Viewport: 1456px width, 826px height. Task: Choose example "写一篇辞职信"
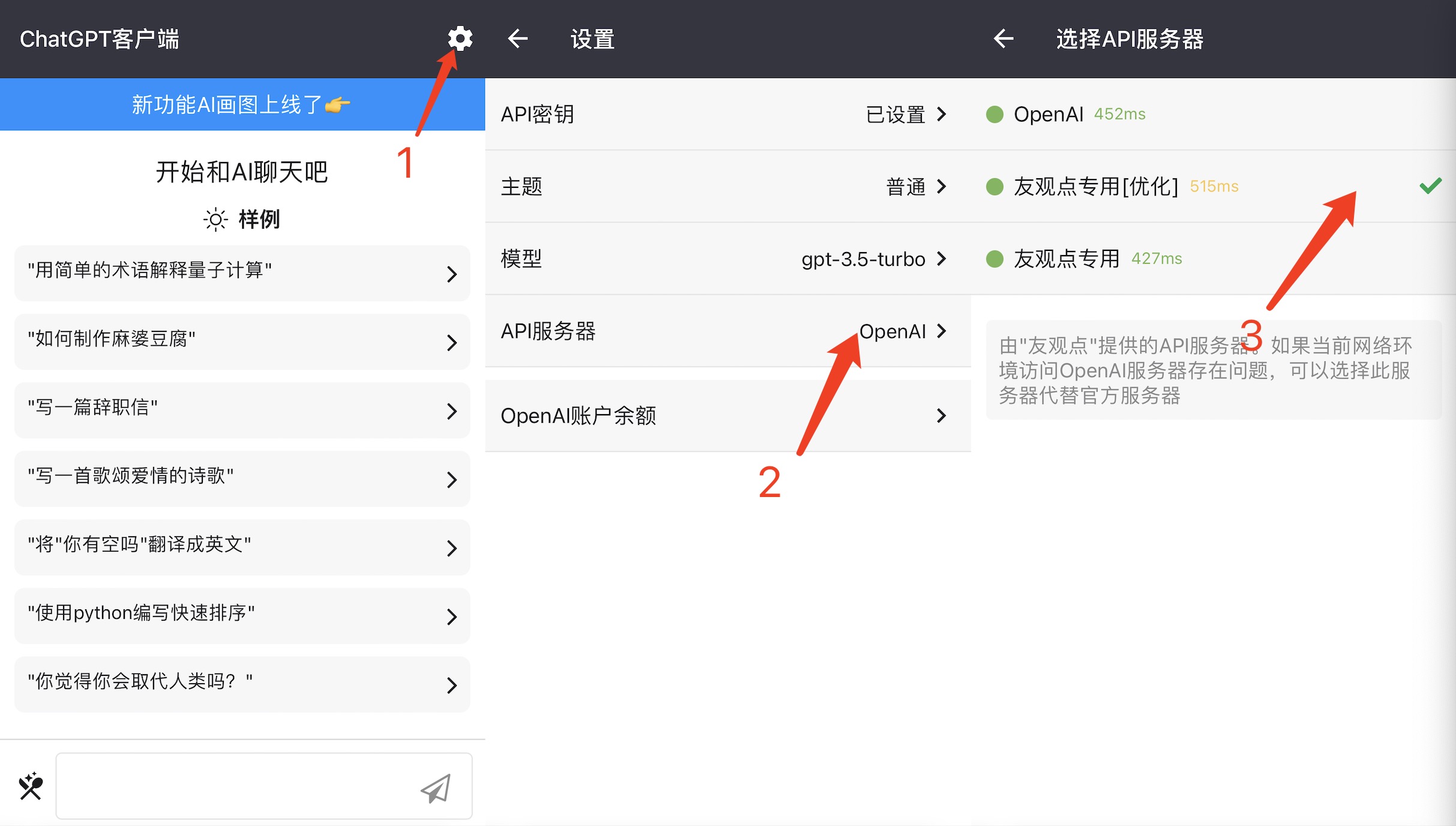(x=242, y=410)
